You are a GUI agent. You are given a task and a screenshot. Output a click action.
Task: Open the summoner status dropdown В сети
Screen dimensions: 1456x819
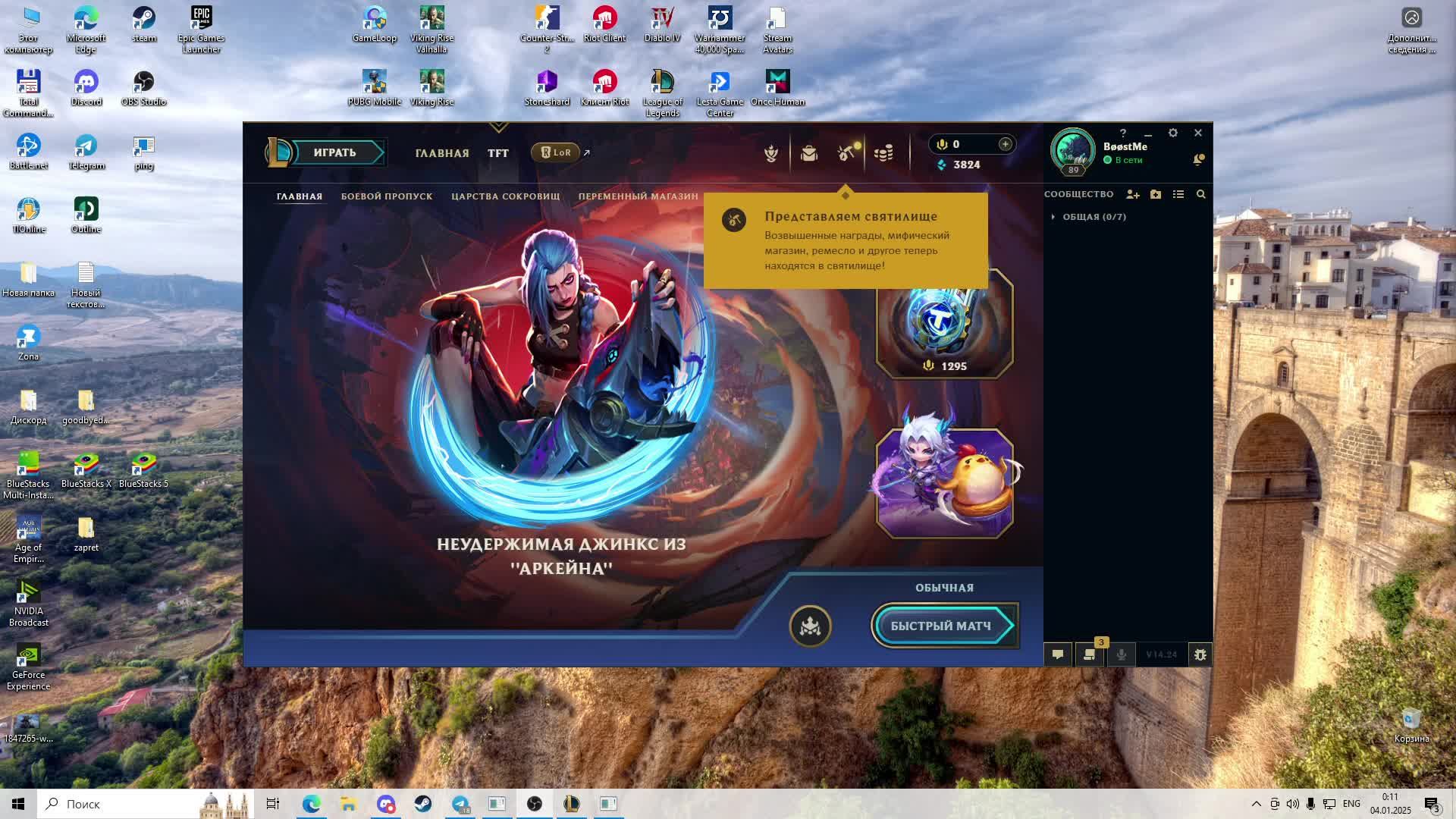[1128, 161]
